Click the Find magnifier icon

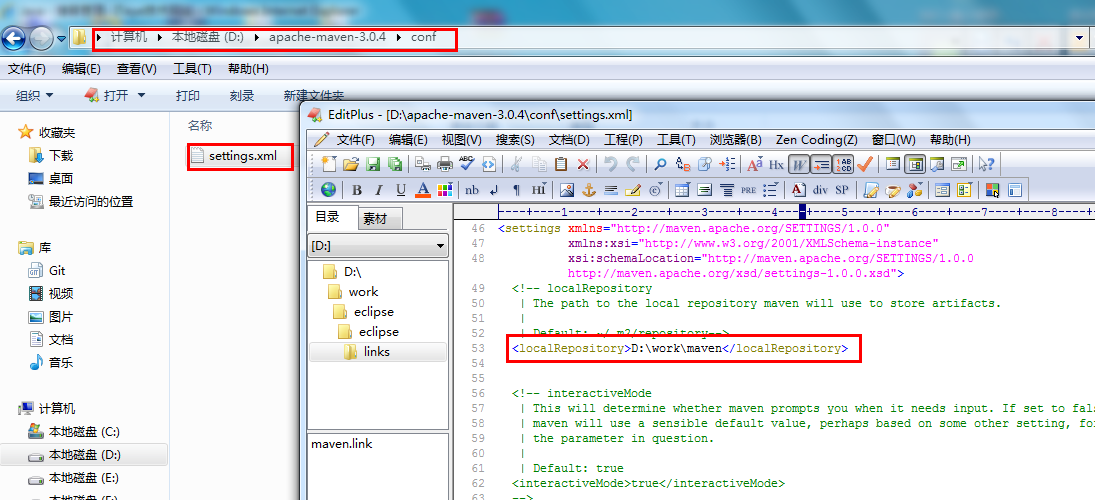[660, 164]
